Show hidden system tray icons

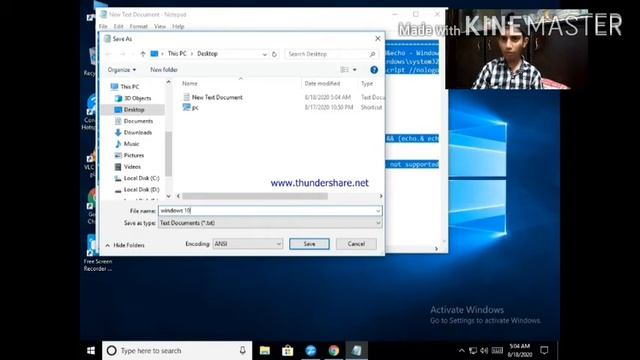462,350
